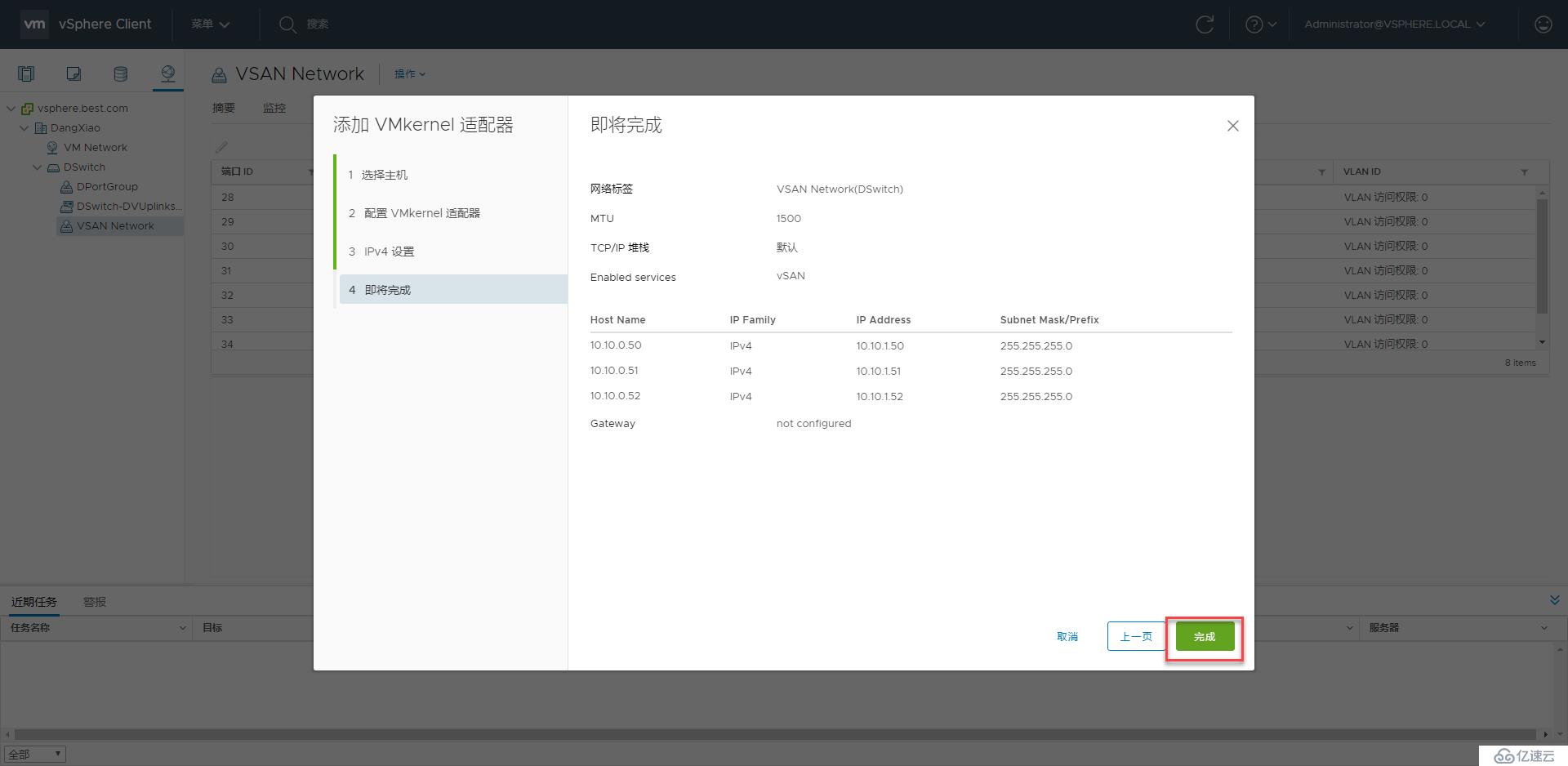Click host name 10.10.0.52
This screenshot has height=766, width=1568.
(x=615, y=396)
